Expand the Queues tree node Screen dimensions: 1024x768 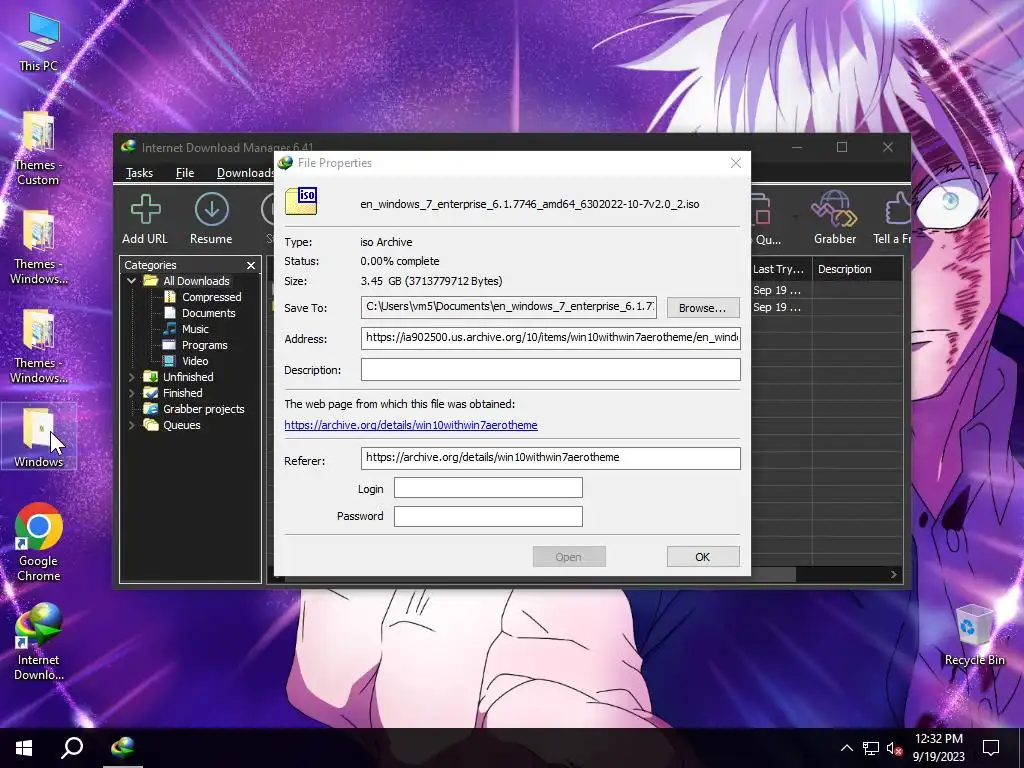[x=131, y=425]
